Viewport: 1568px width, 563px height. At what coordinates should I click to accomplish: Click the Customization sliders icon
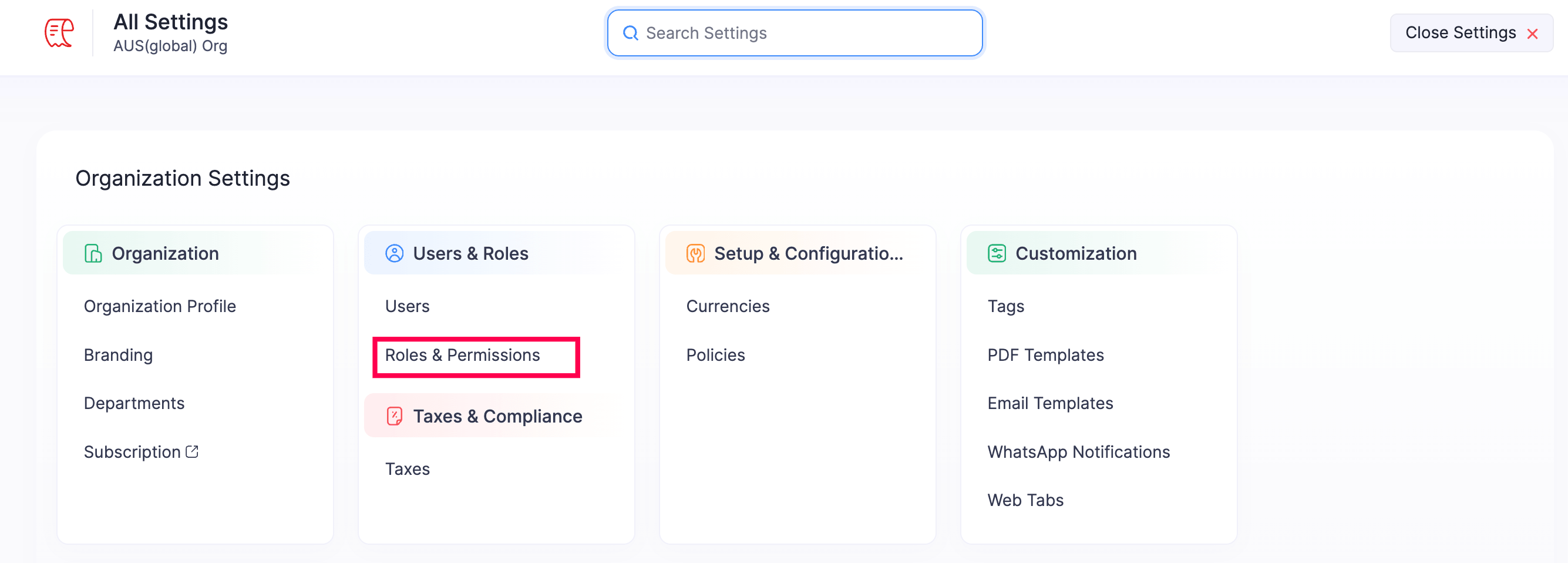[997, 253]
